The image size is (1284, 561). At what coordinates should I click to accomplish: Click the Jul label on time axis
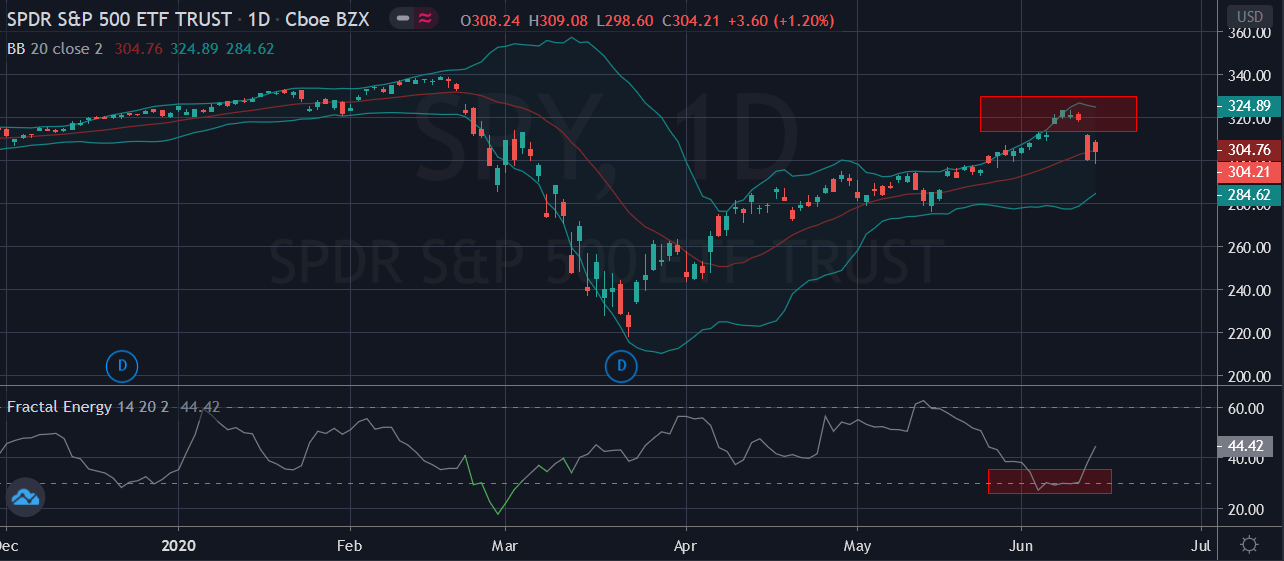pos(1201,546)
